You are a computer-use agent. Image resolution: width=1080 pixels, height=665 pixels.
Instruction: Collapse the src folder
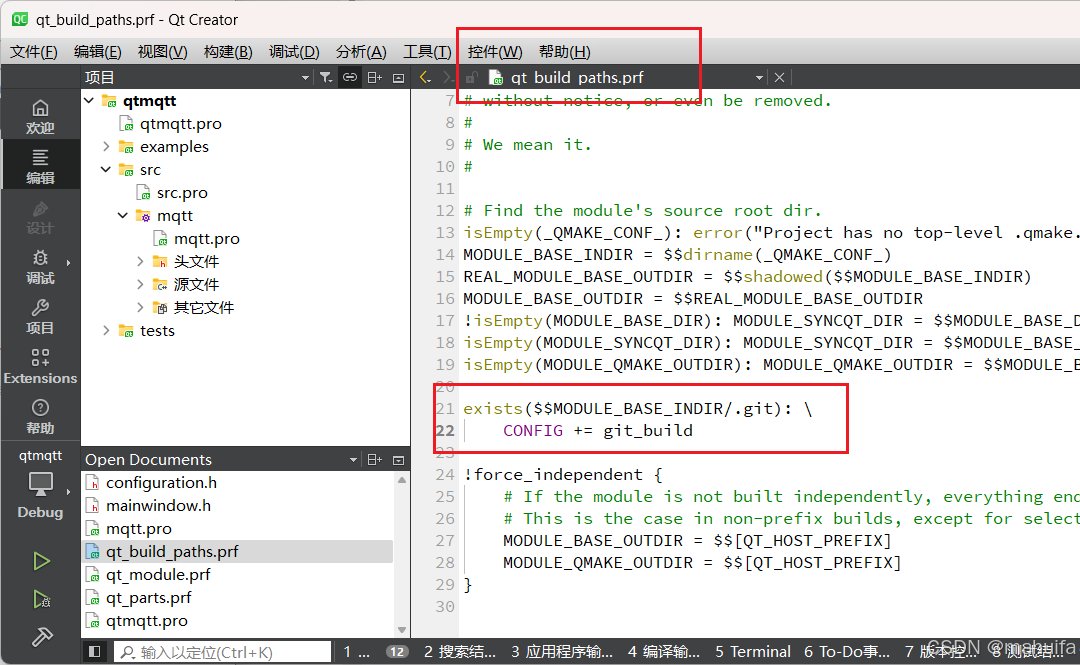tap(105, 170)
